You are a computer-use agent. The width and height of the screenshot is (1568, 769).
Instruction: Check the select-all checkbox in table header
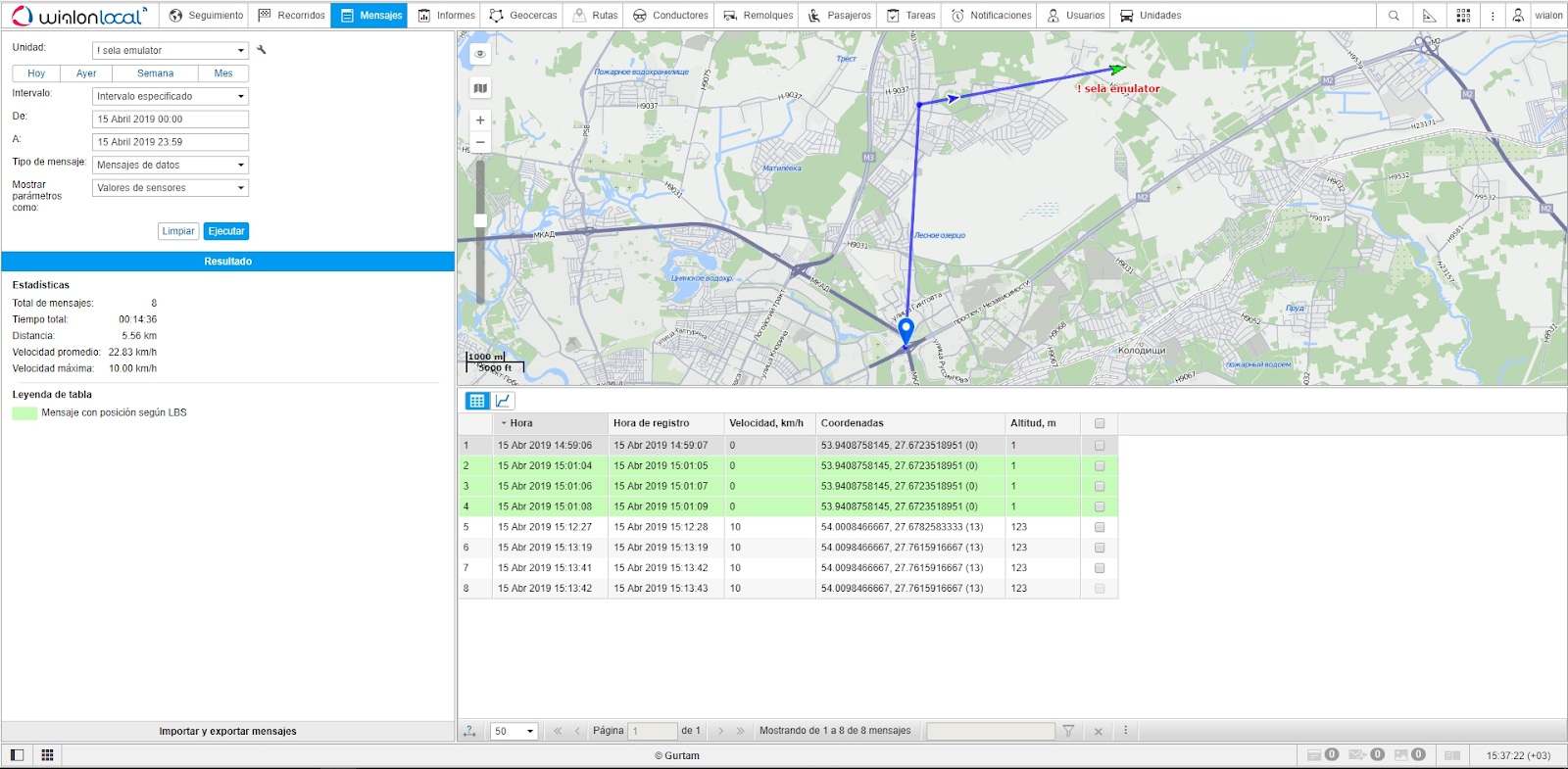[1100, 424]
